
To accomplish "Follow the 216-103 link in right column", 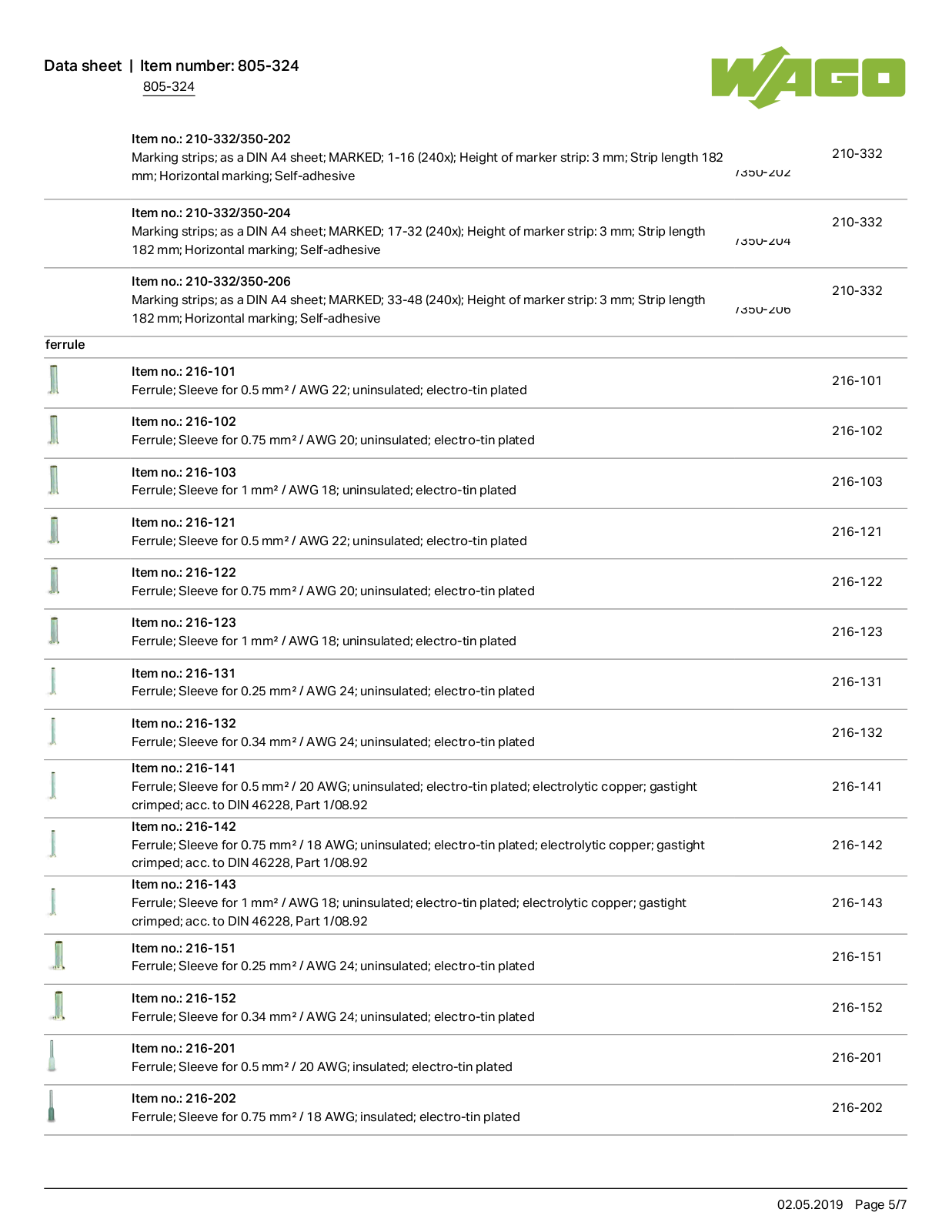I will 857,481.
